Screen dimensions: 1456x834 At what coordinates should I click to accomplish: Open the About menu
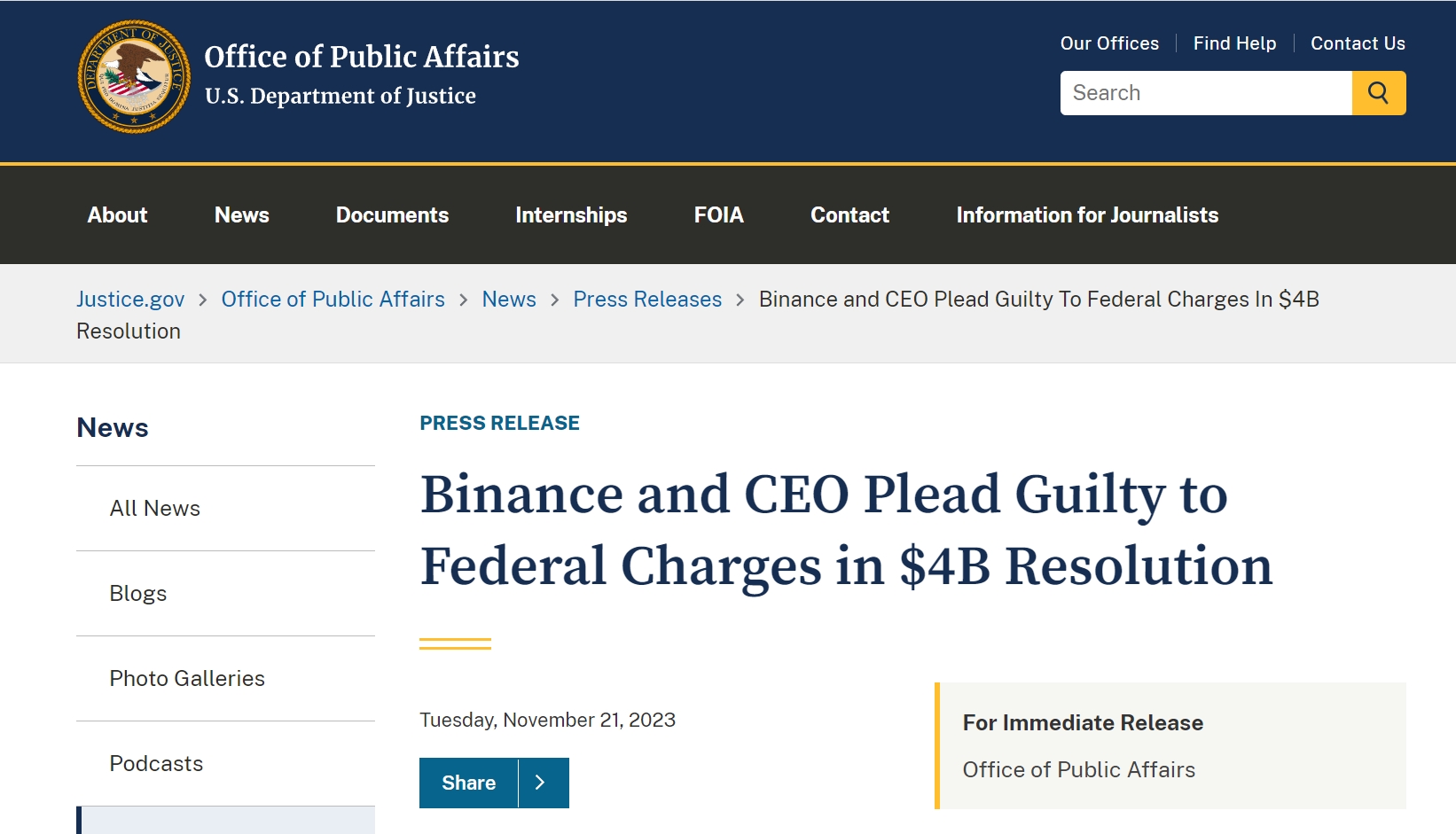tap(117, 215)
